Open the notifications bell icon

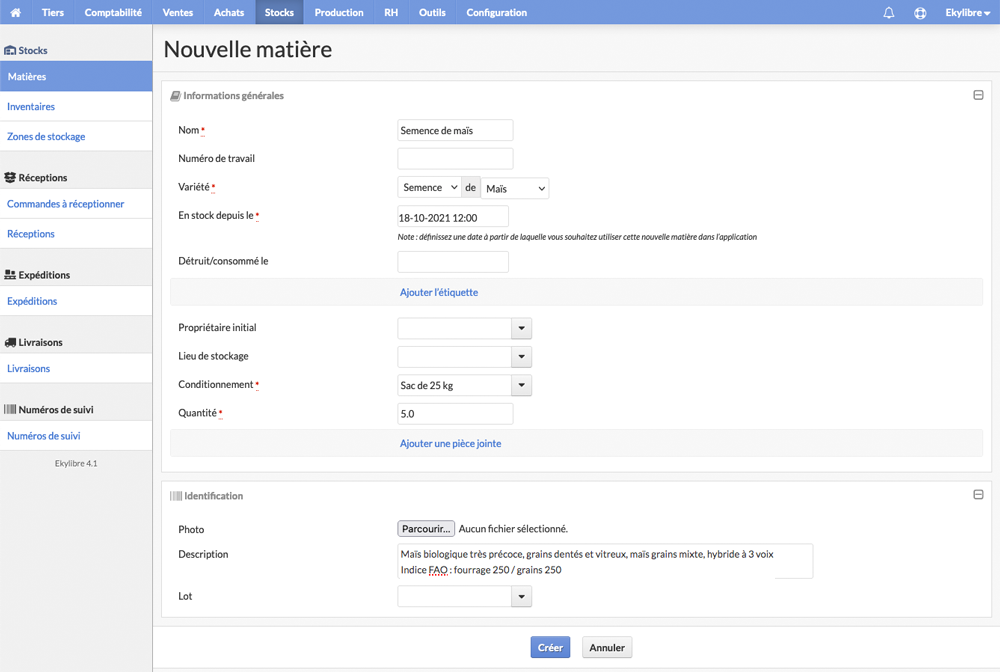tap(888, 12)
